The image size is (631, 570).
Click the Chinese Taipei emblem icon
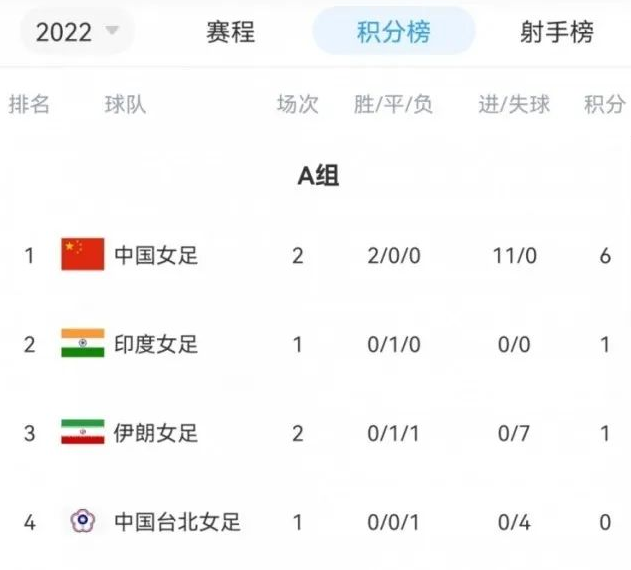82,520
